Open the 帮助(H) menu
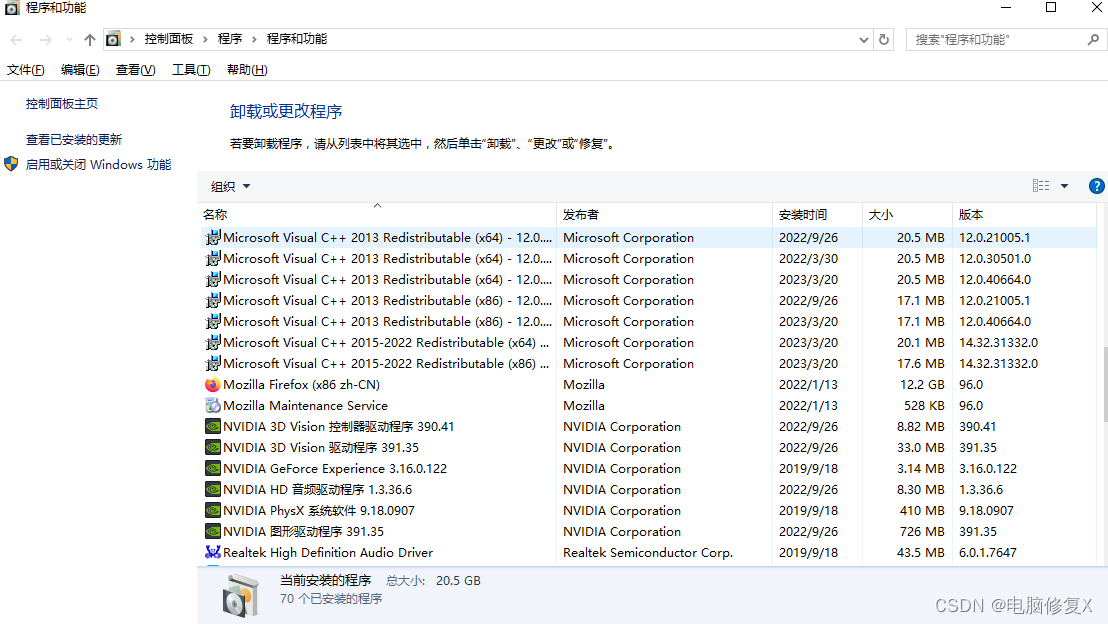 [247, 69]
